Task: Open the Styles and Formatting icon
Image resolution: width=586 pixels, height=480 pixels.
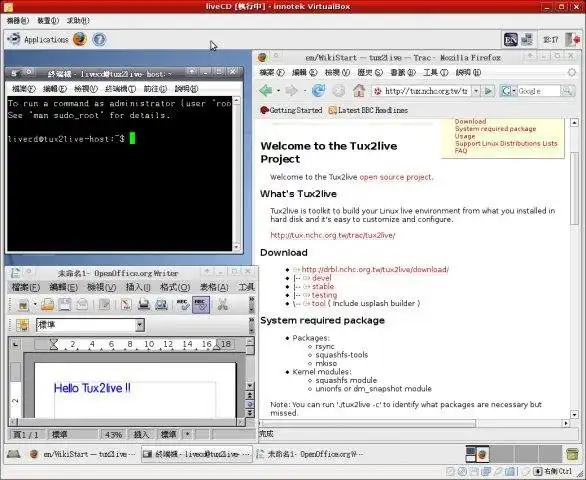Action: 22,325
